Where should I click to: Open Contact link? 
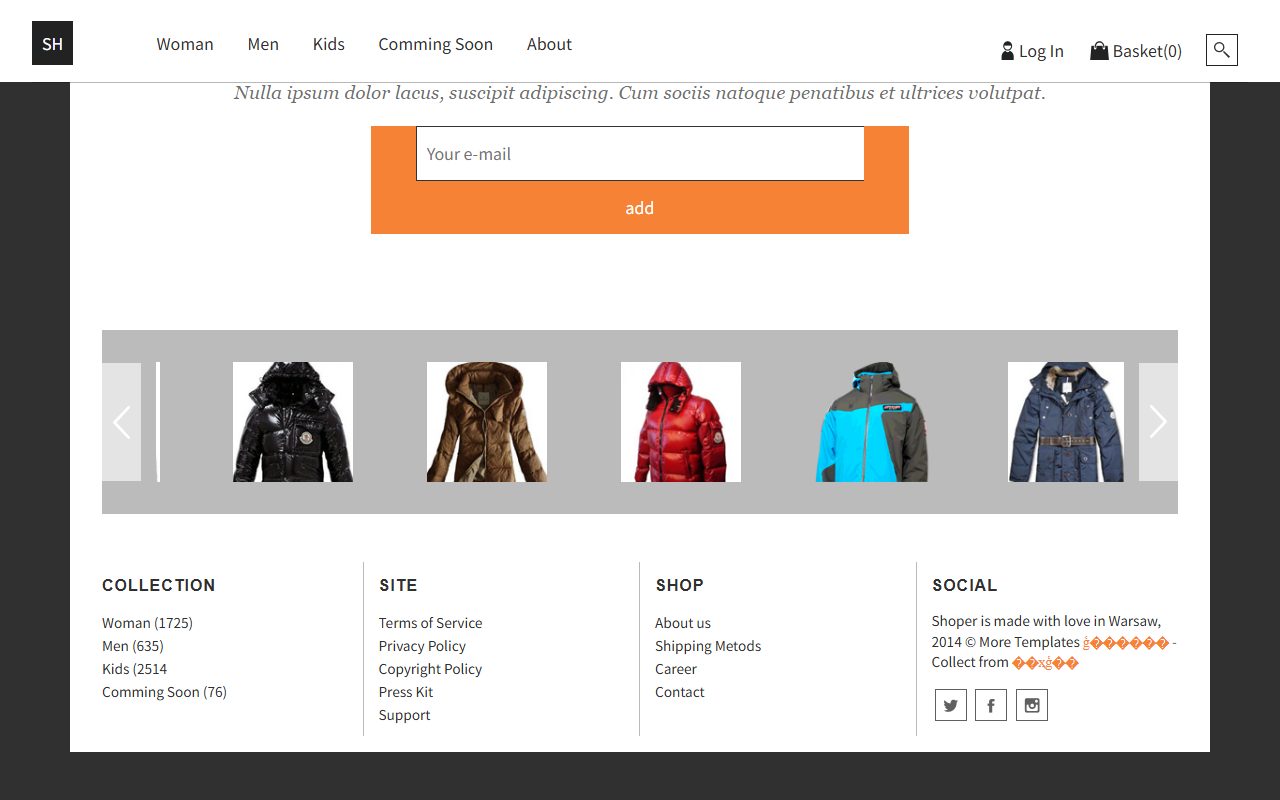click(x=680, y=692)
